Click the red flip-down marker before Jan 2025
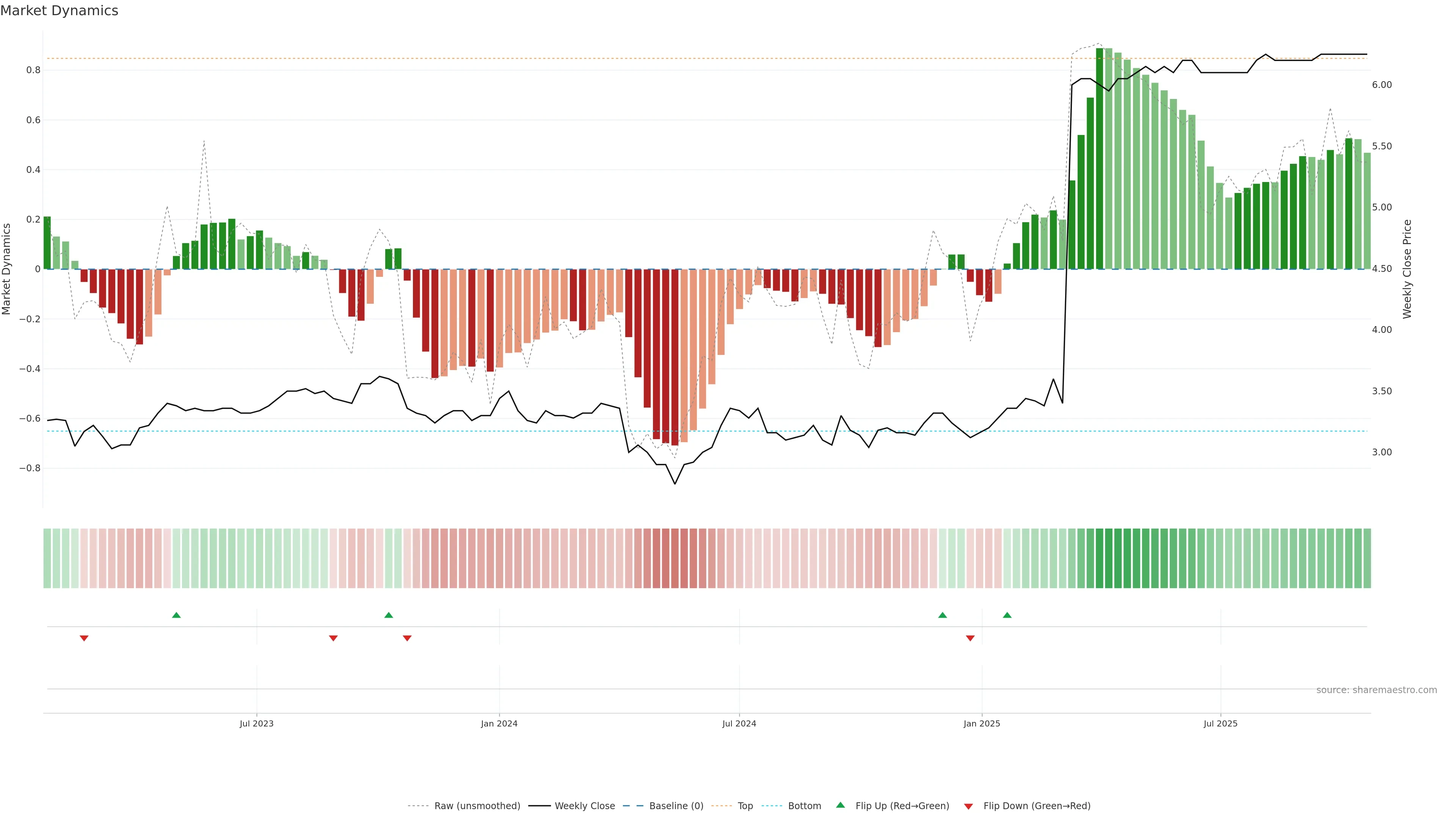This screenshot has width=1456, height=819. [x=971, y=638]
